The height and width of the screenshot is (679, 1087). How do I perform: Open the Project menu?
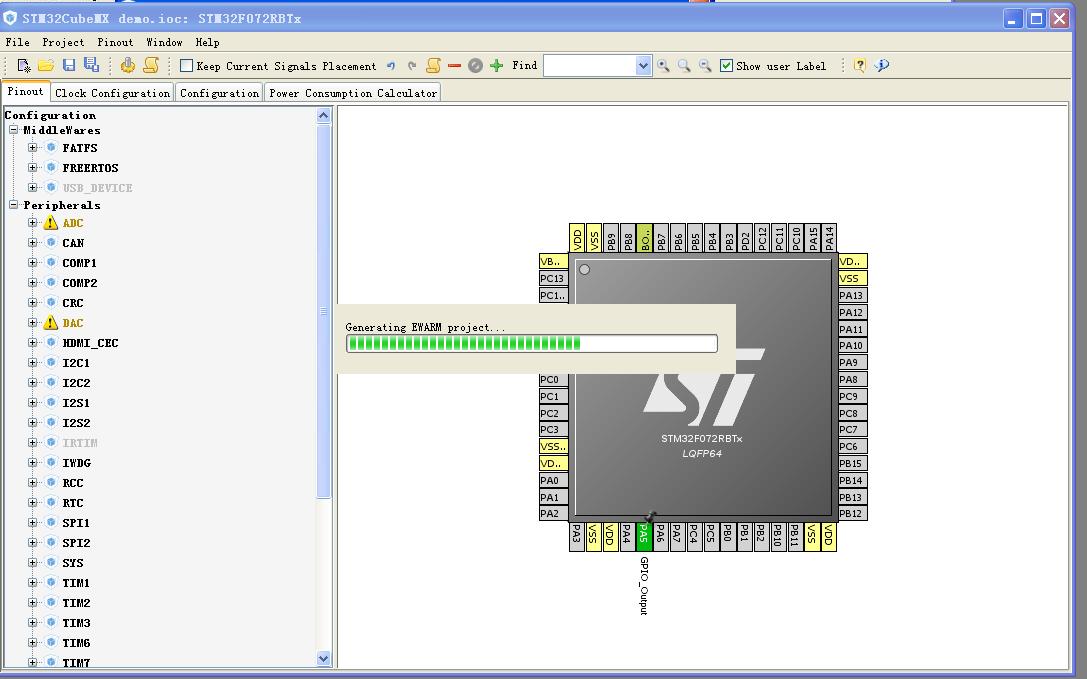[x=63, y=42]
